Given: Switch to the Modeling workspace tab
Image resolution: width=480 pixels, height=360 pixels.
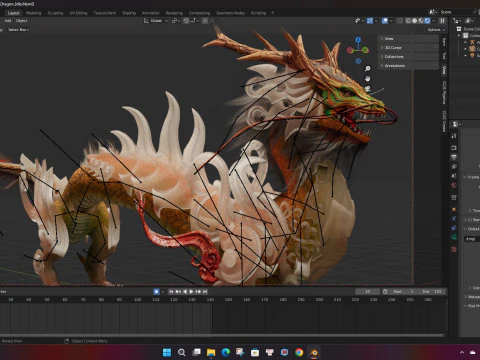Looking at the screenshot, I should click(x=33, y=13).
